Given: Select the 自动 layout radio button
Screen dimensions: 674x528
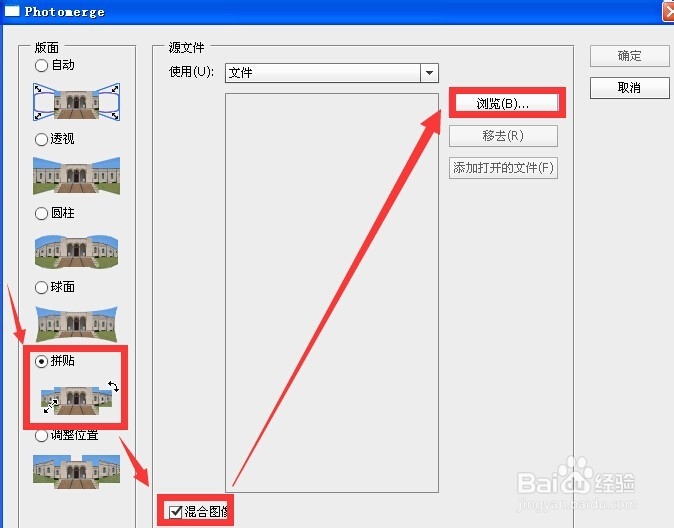Looking at the screenshot, I should [41, 65].
